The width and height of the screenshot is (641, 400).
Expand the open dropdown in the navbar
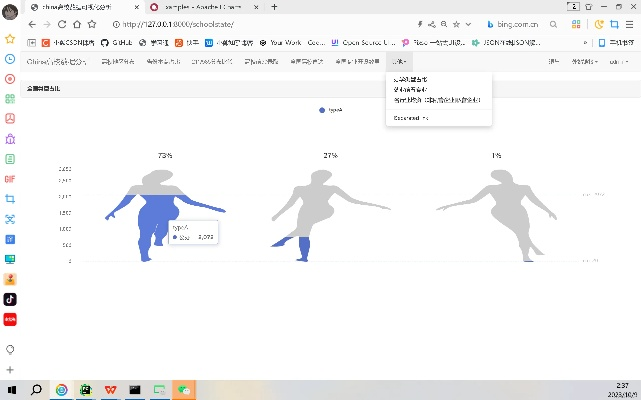(x=397, y=62)
